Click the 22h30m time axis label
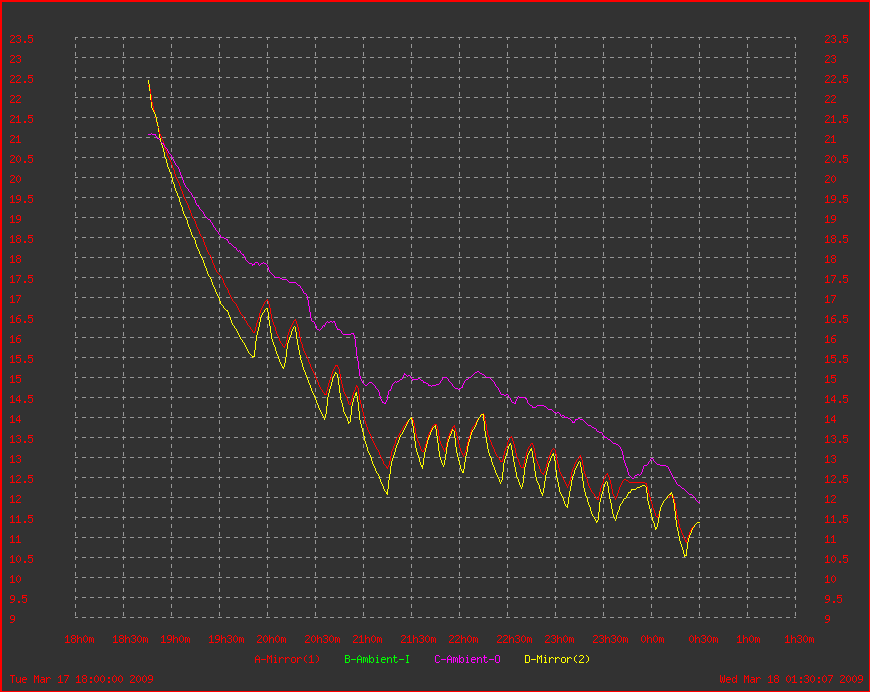 point(514,639)
